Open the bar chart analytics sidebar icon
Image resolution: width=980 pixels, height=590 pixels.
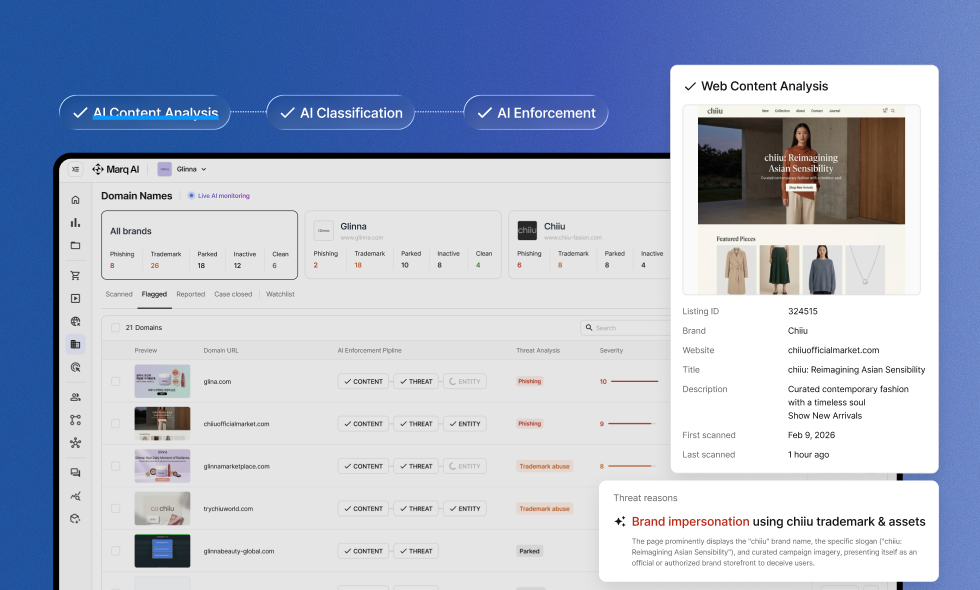[76, 222]
